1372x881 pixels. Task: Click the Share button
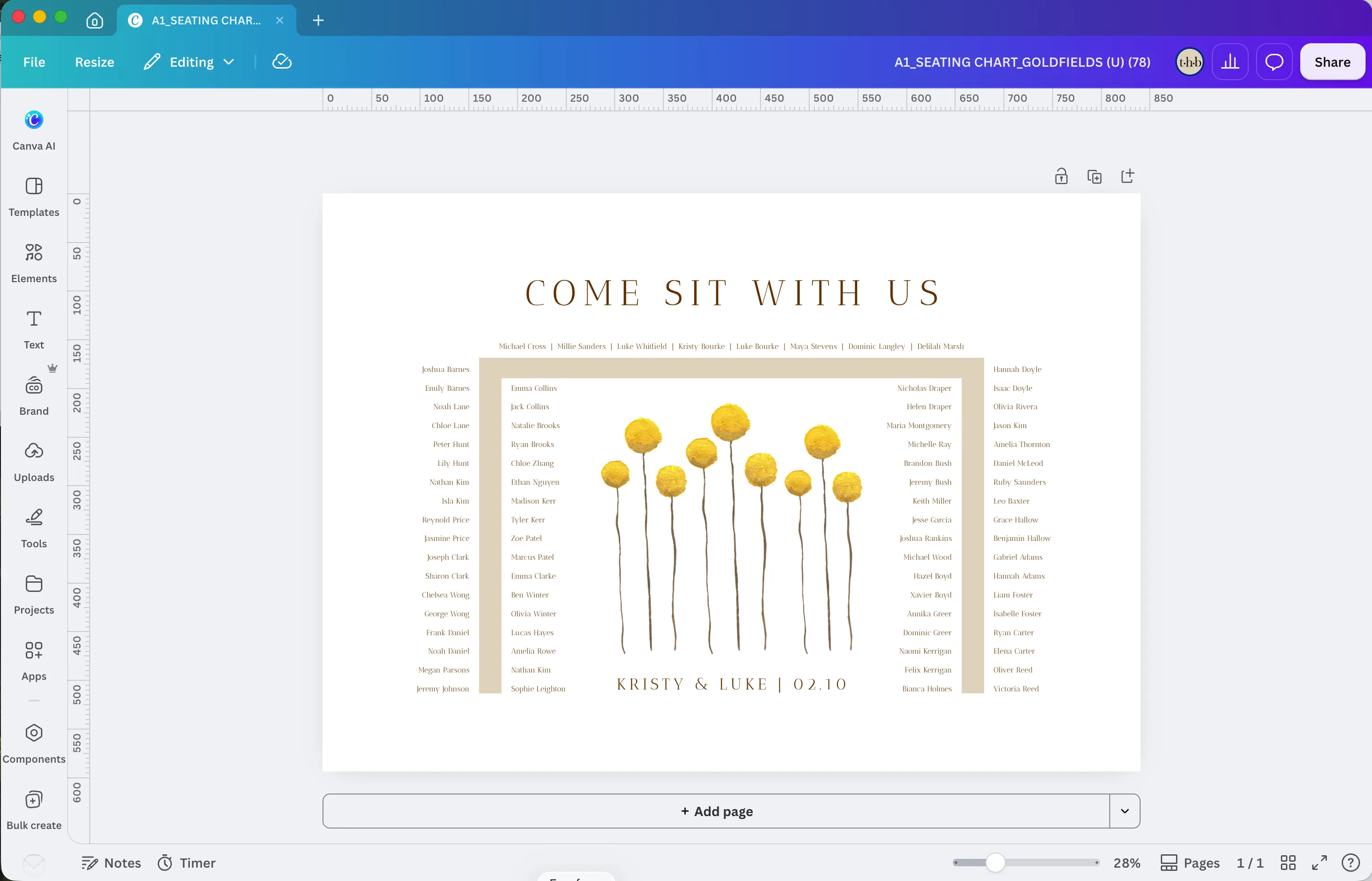[1332, 62]
